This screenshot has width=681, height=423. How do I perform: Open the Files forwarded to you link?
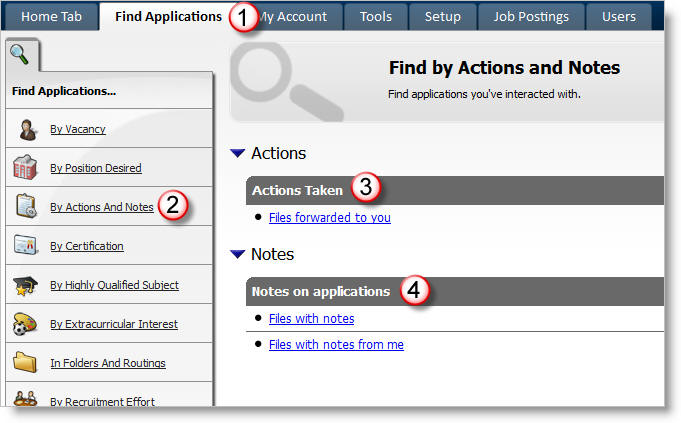coord(330,217)
